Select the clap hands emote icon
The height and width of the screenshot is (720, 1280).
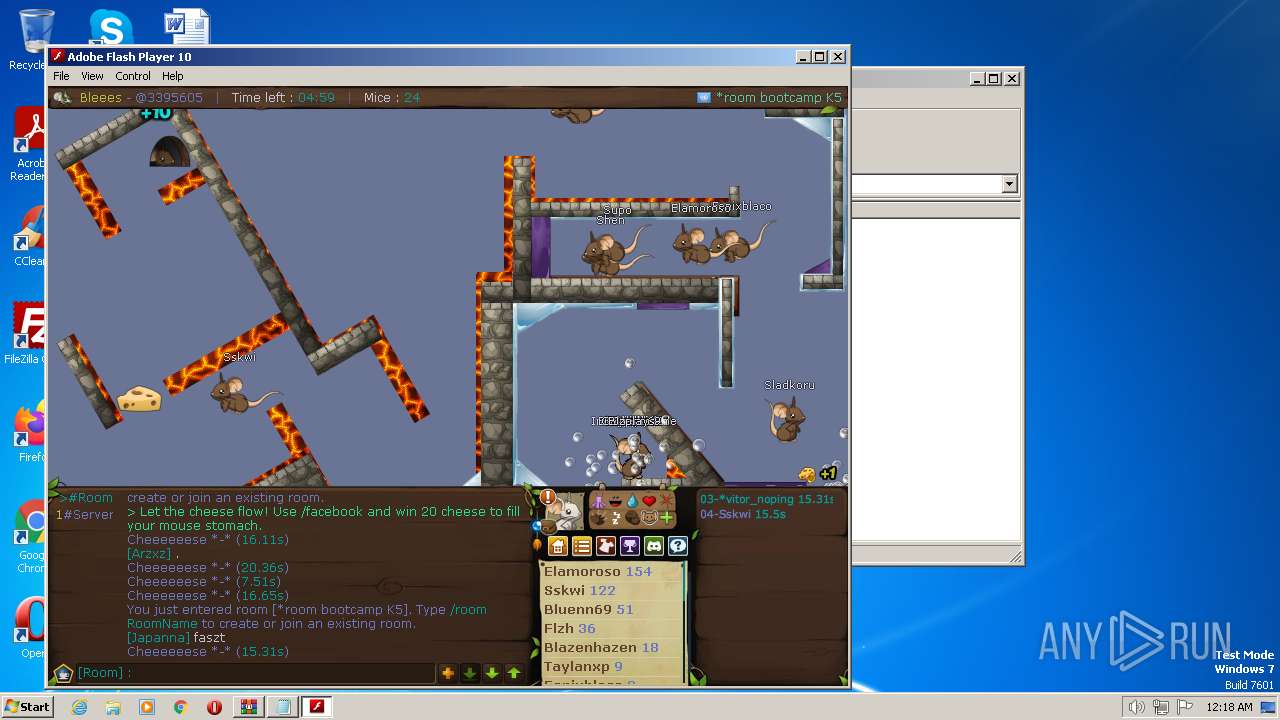pos(599,518)
